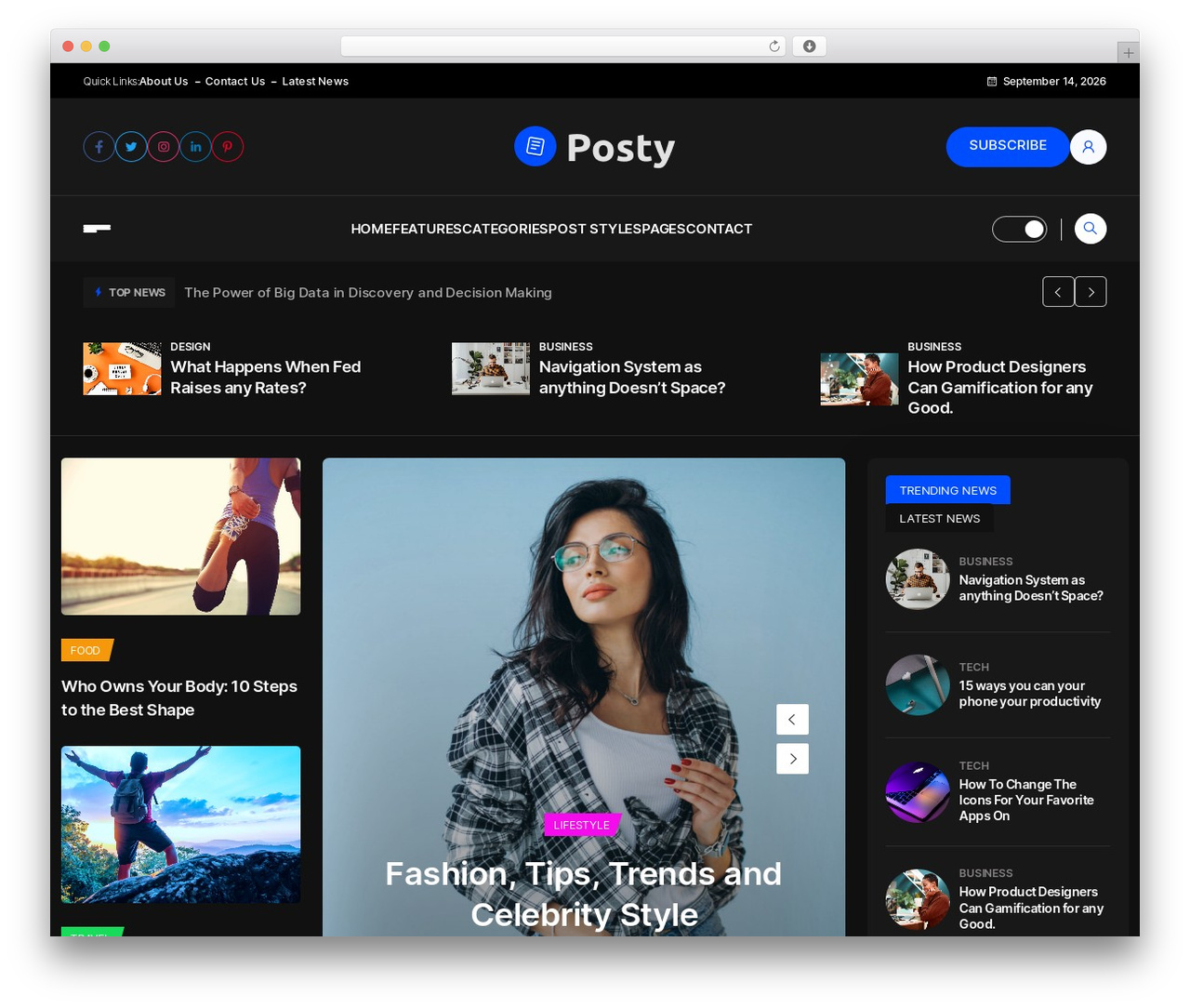Screen dimensions: 1190x1008
Task: Open 'What Happens When Fed Raises' article
Action: click(266, 378)
